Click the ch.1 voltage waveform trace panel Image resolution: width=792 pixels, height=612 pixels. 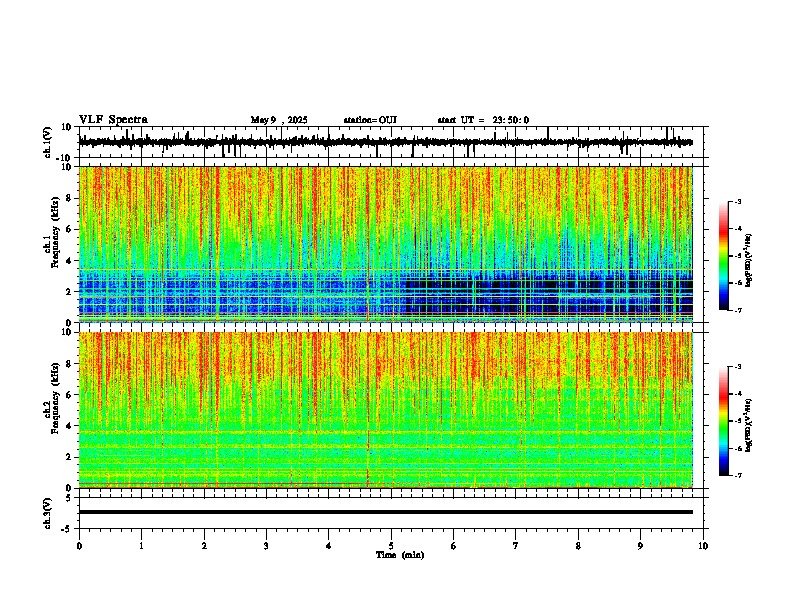393,142
